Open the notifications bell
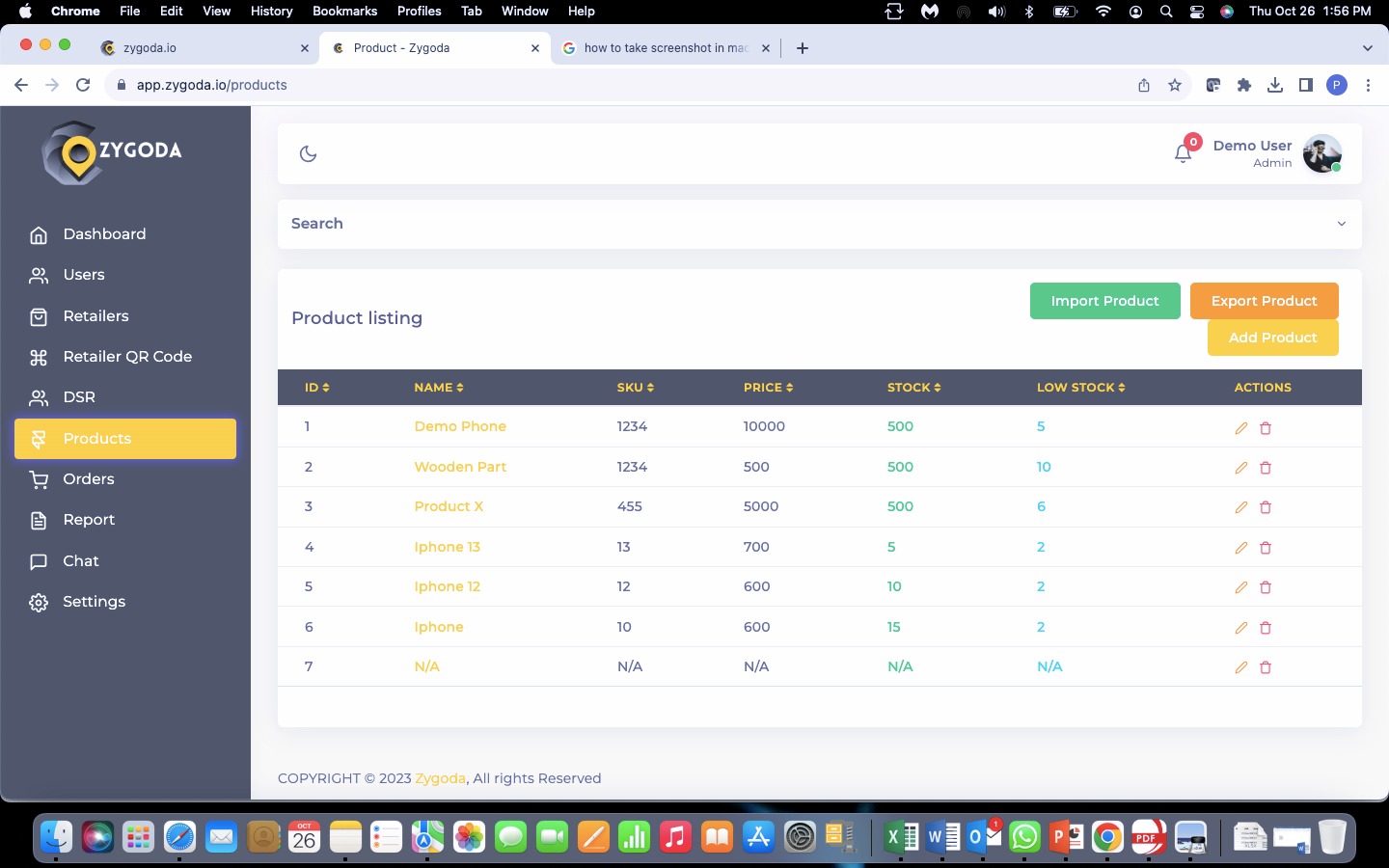Viewport: 1389px width, 868px height. (1183, 153)
